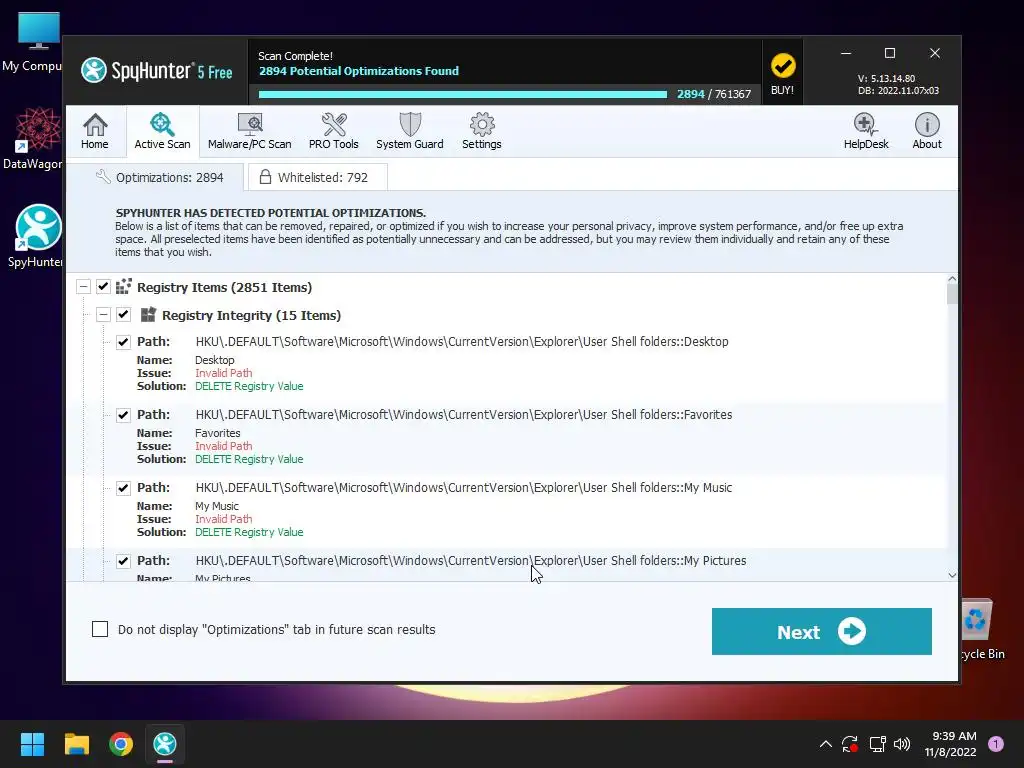
Task: Uncheck the Registry Items checkbox
Action: click(x=103, y=287)
